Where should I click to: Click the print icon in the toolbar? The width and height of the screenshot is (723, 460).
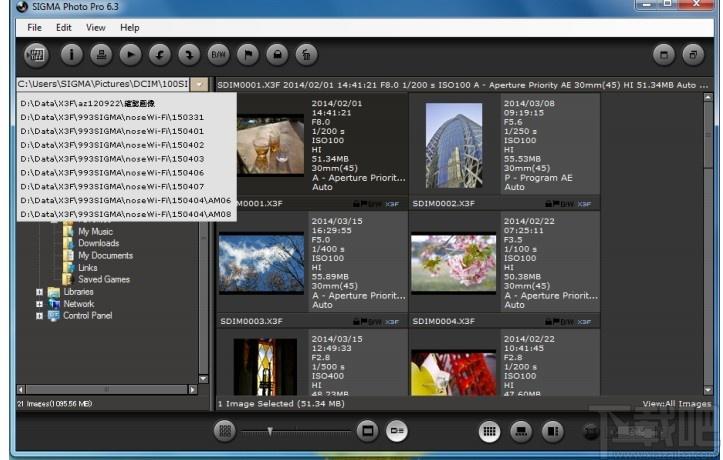[101, 55]
